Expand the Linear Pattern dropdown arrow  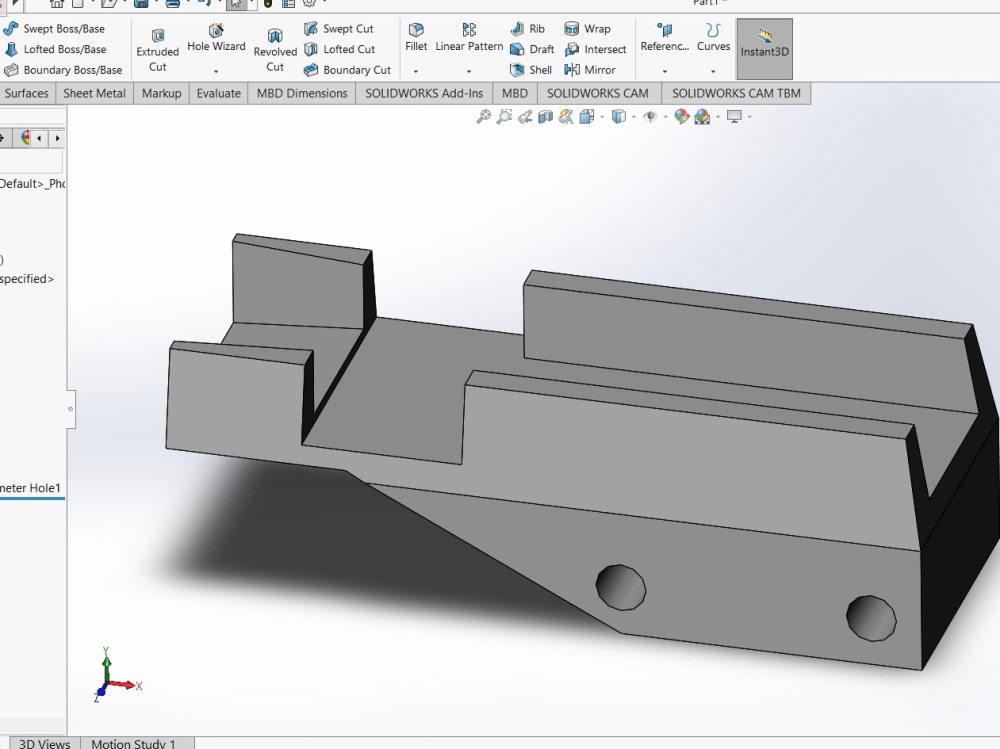tap(469, 71)
